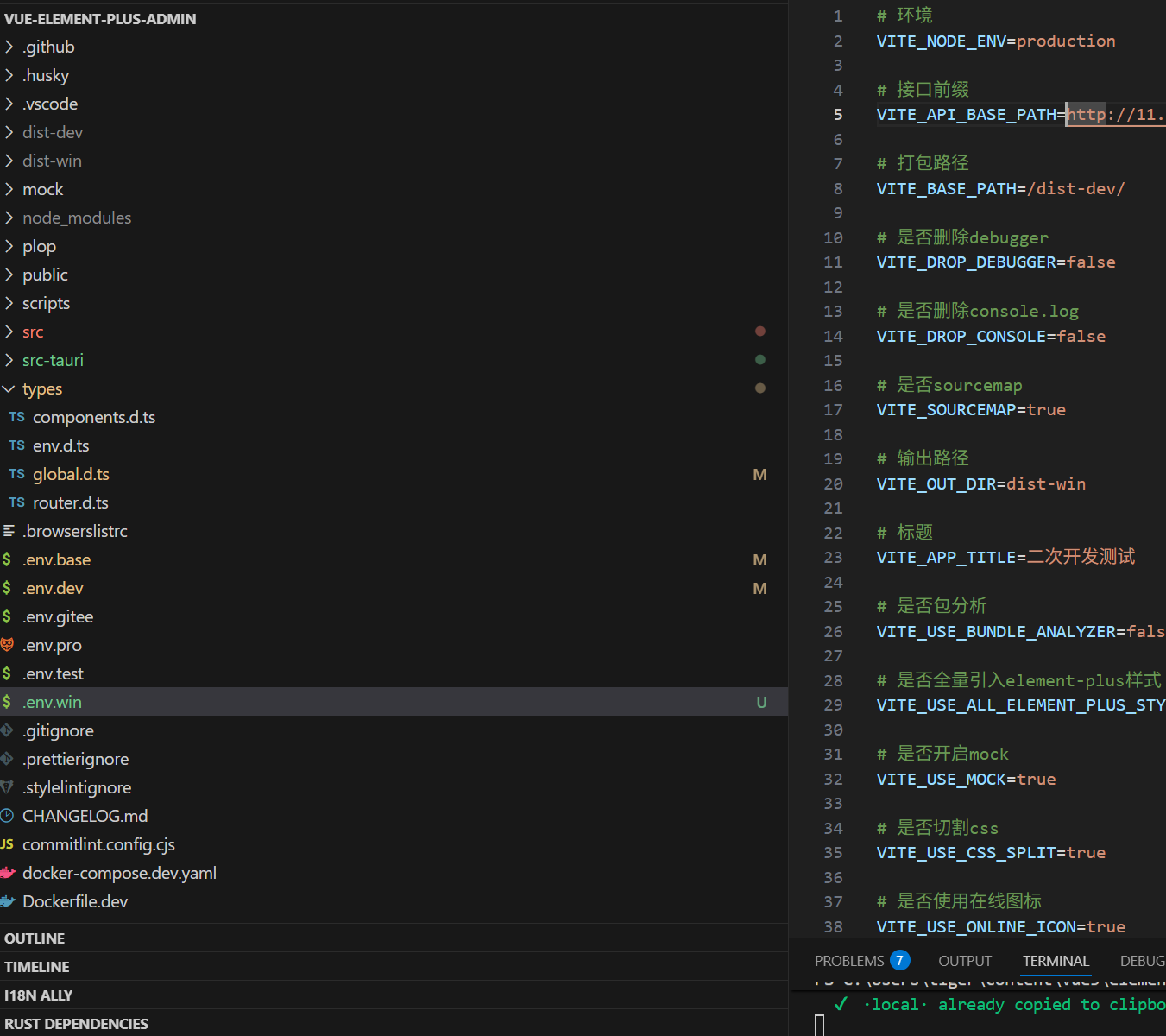Click the TS icon beside router.d.ts

point(17,502)
